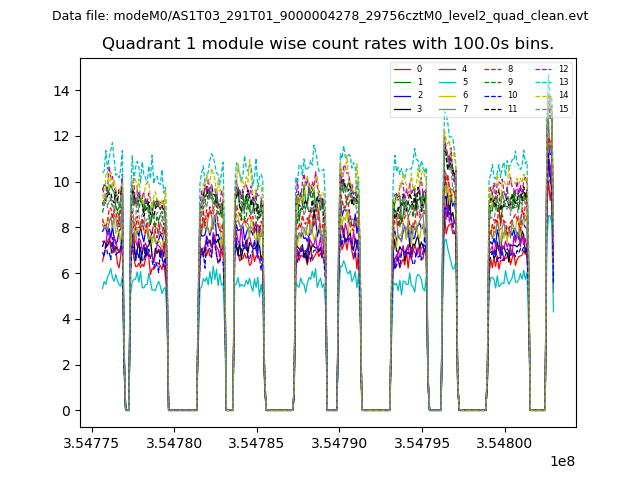Select gray solid legend entry 7

[x=453, y=108]
